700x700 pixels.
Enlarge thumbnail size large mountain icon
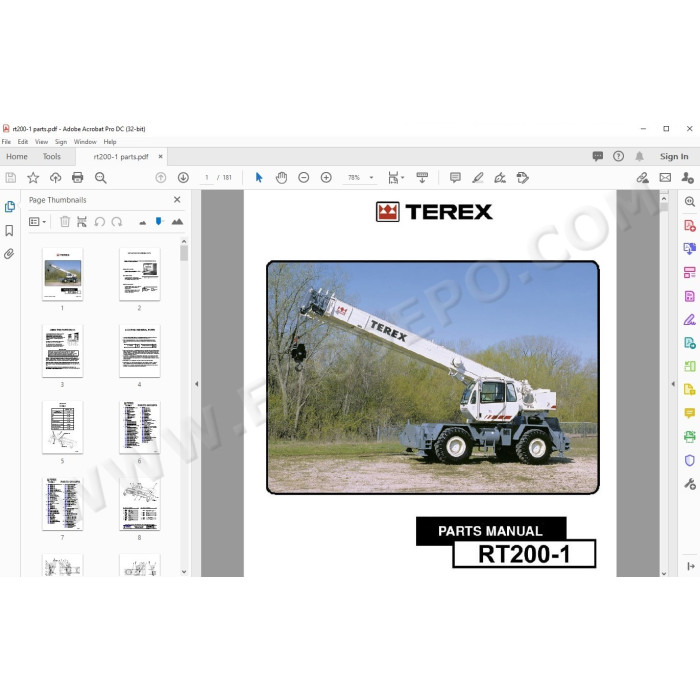pyautogui.click(x=177, y=221)
